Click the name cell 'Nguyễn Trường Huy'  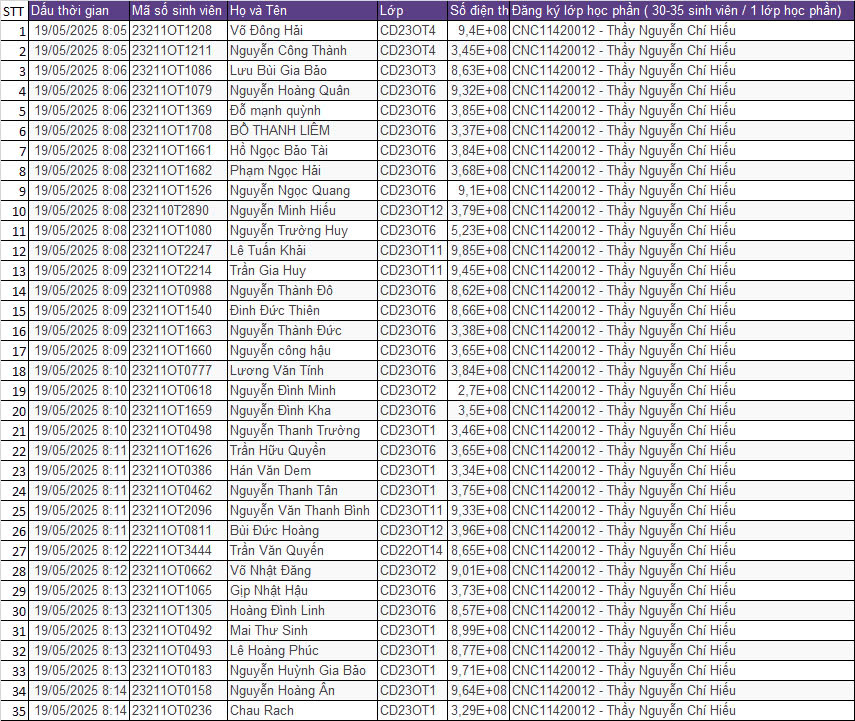click(x=302, y=231)
